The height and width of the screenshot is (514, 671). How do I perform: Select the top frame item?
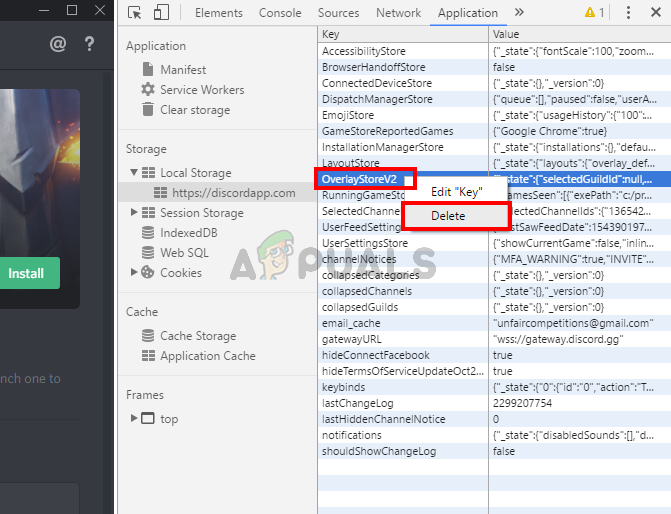(169, 419)
